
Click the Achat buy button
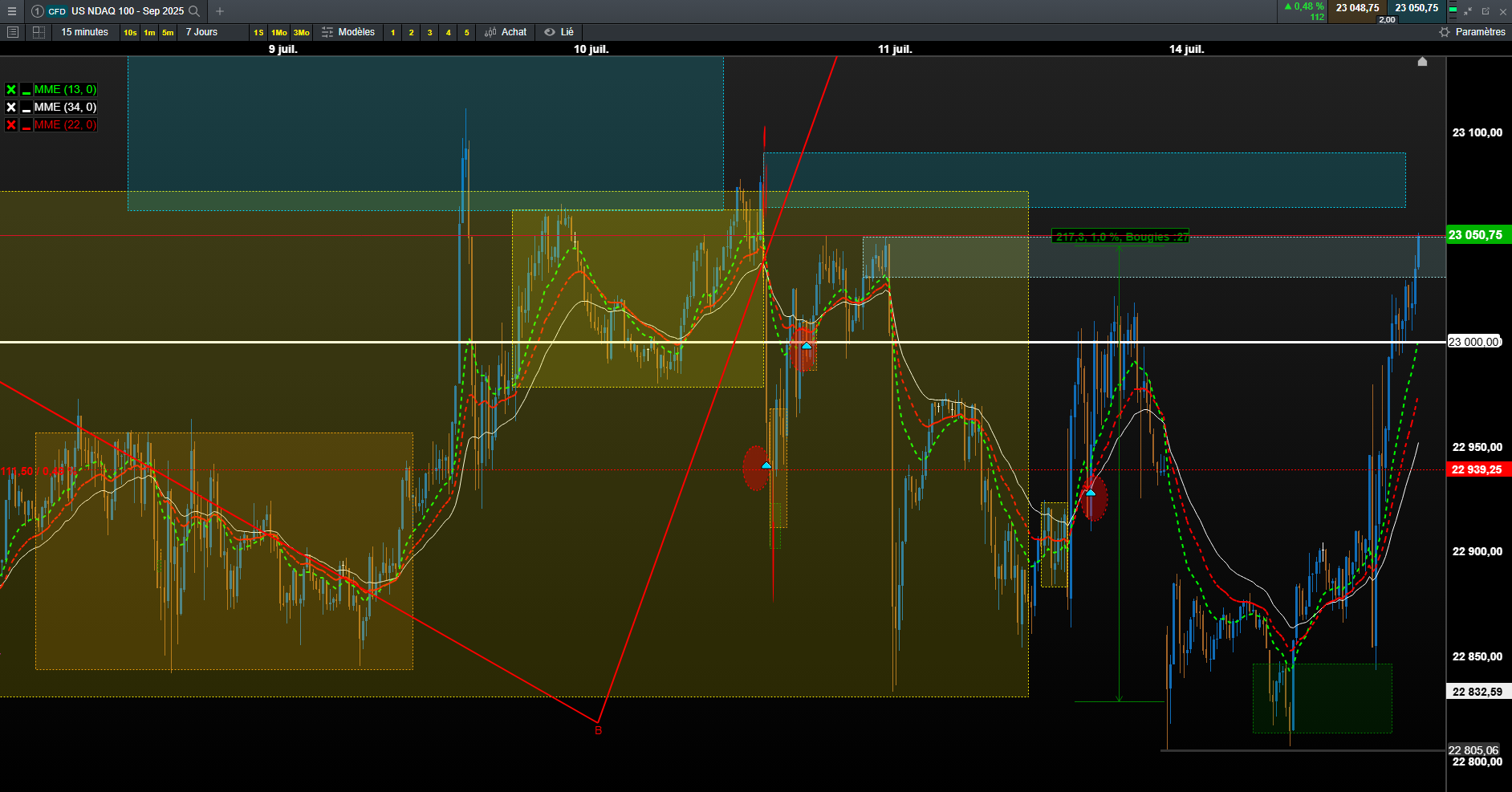pos(506,32)
